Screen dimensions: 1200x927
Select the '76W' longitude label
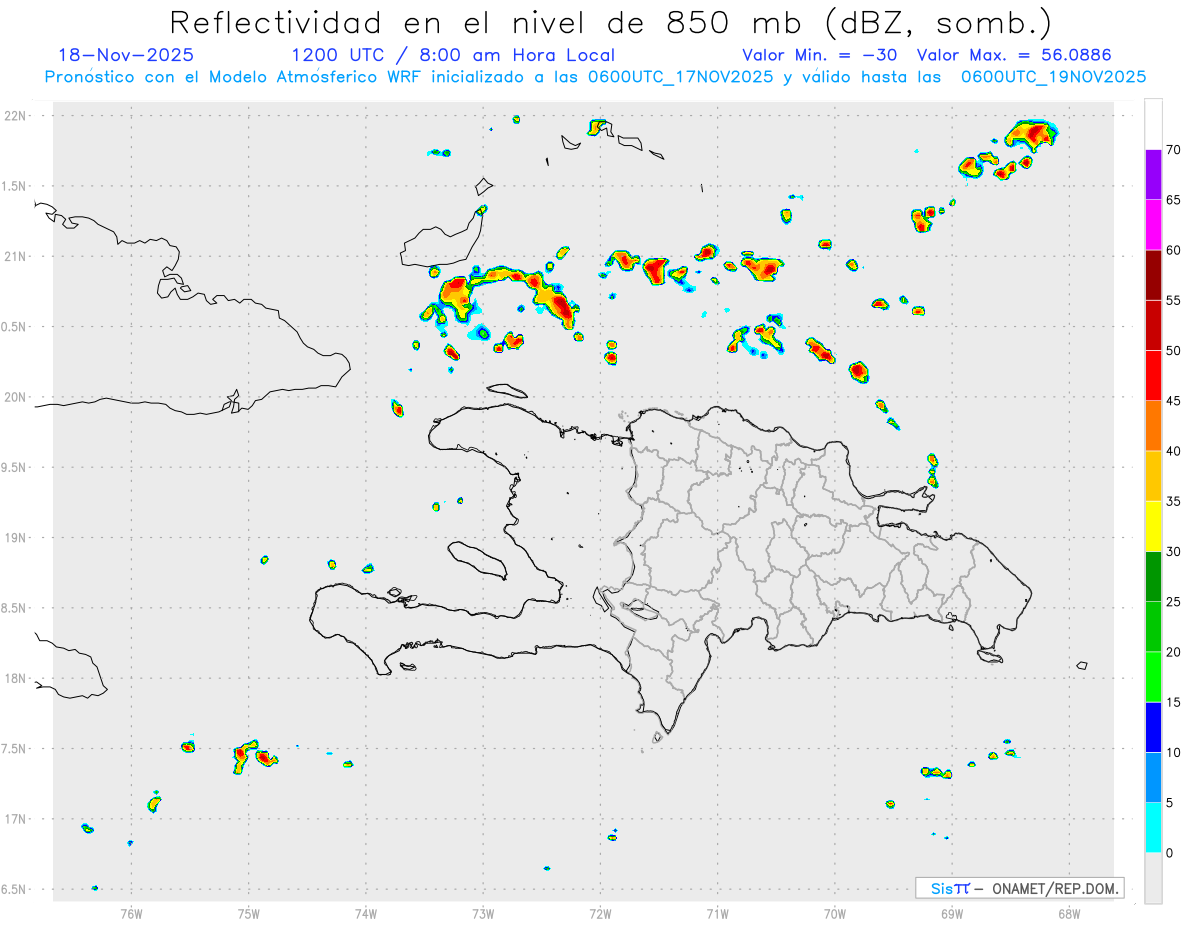point(131,912)
